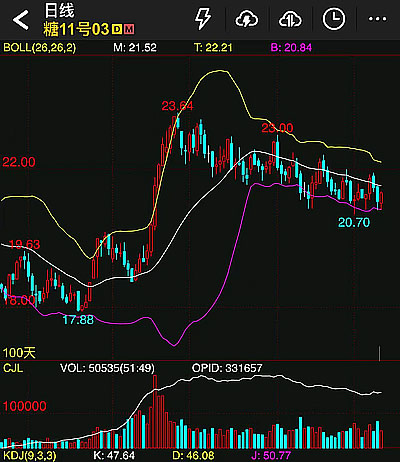Tap the OPID open interest value

tap(227, 368)
